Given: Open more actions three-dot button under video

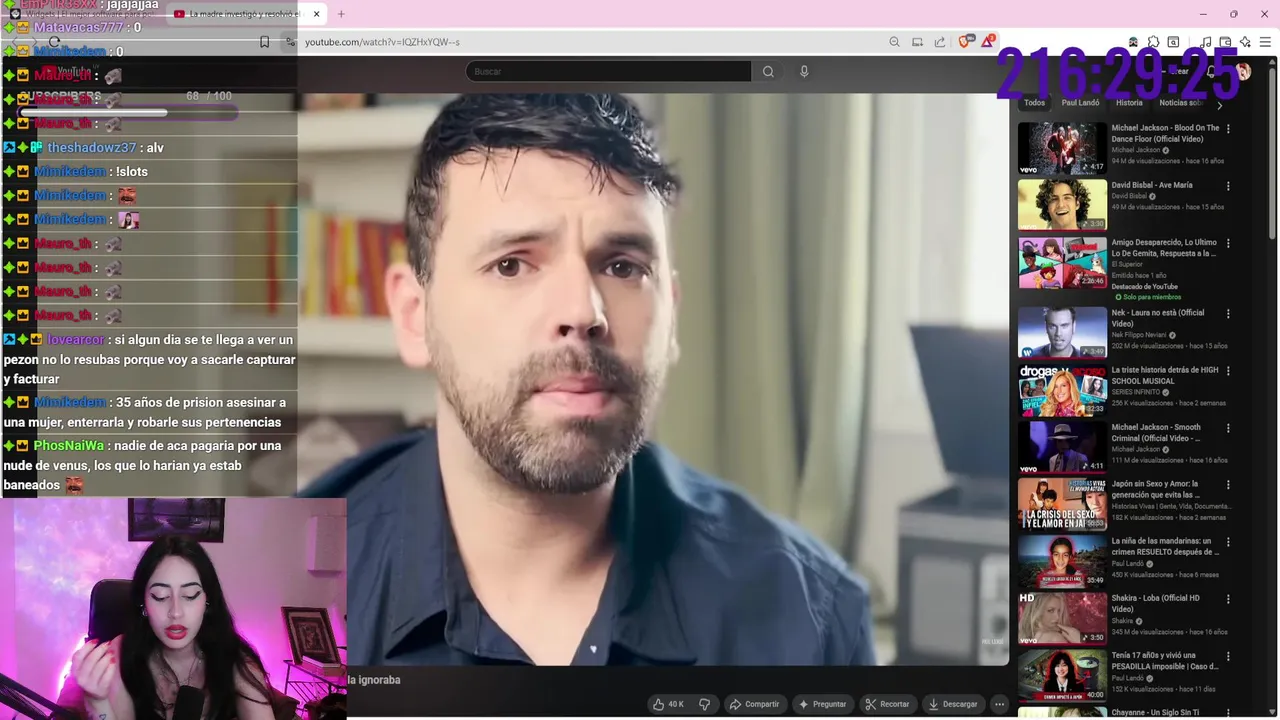Looking at the screenshot, I should (999, 704).
